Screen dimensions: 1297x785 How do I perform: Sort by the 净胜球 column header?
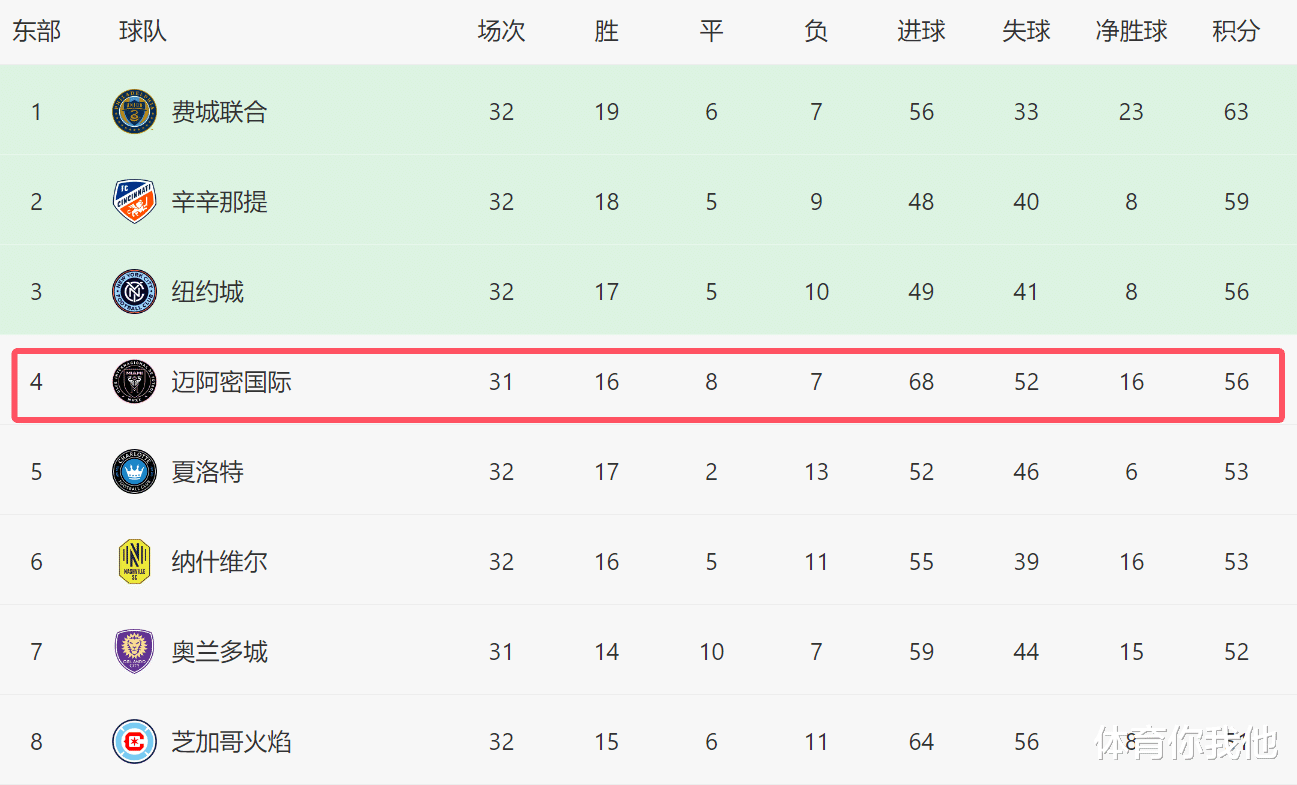point(1131,31)
